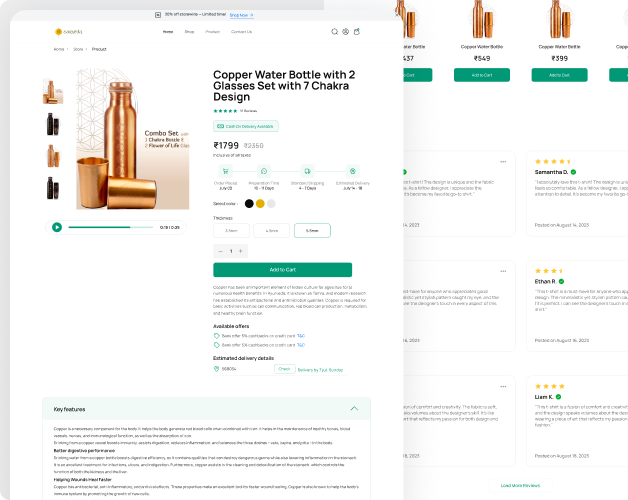
Task: Choose the 4.5mm thickness option
Action: coord(271,230)
